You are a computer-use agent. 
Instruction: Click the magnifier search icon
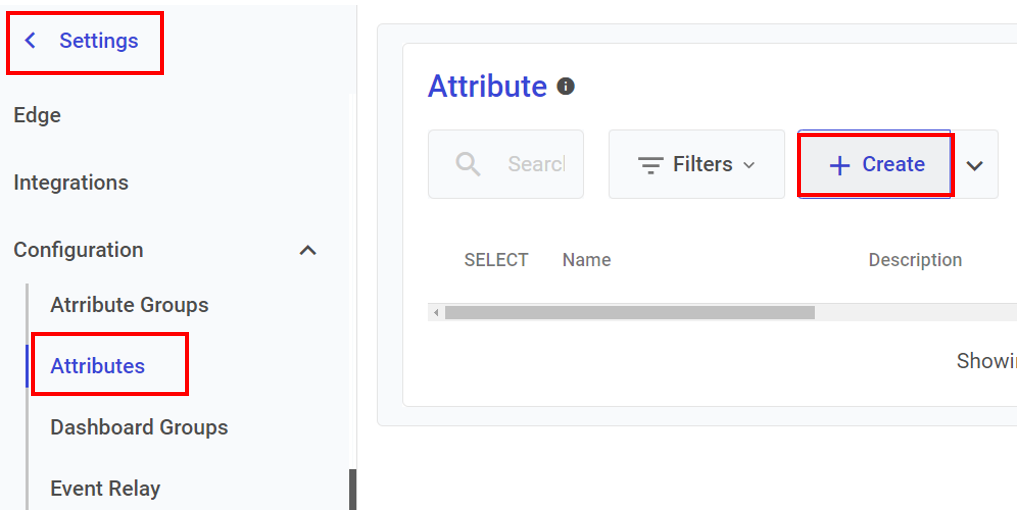[467, 164]
